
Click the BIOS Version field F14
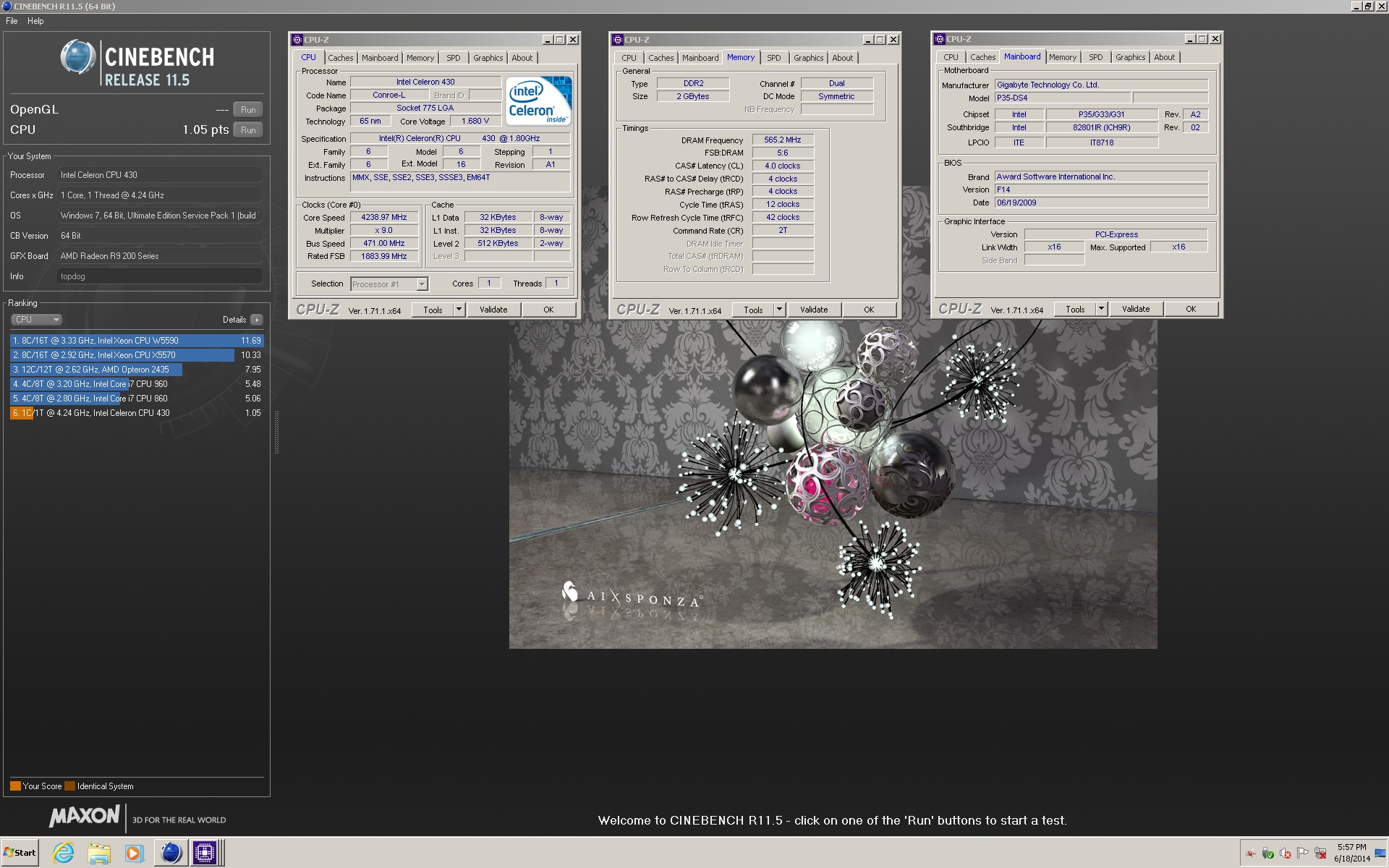coord(1101,190)
